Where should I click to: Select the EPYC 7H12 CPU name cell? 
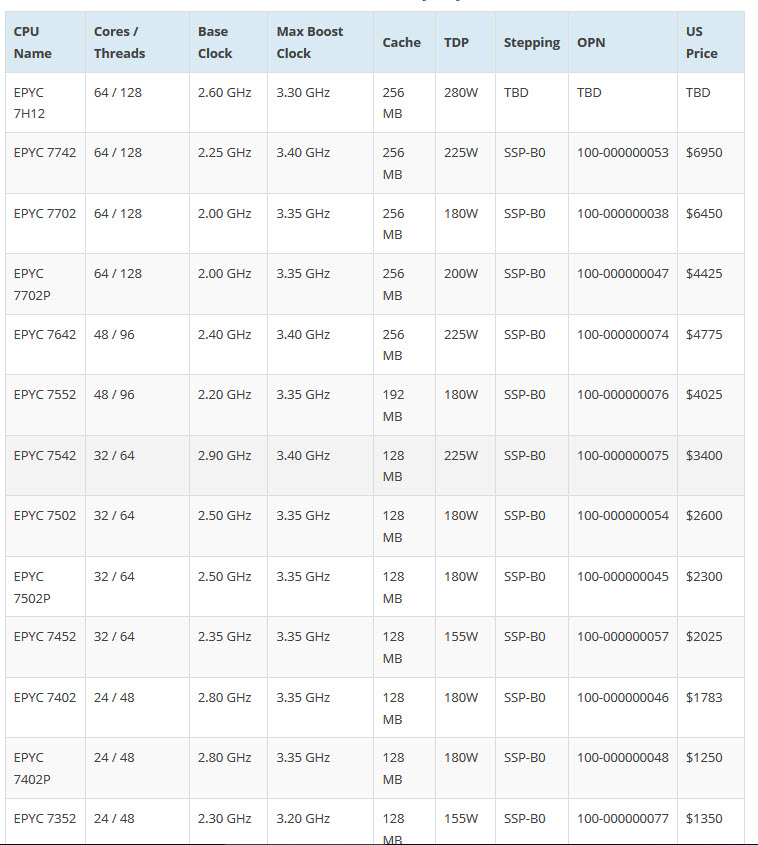(x=45, y=103)
